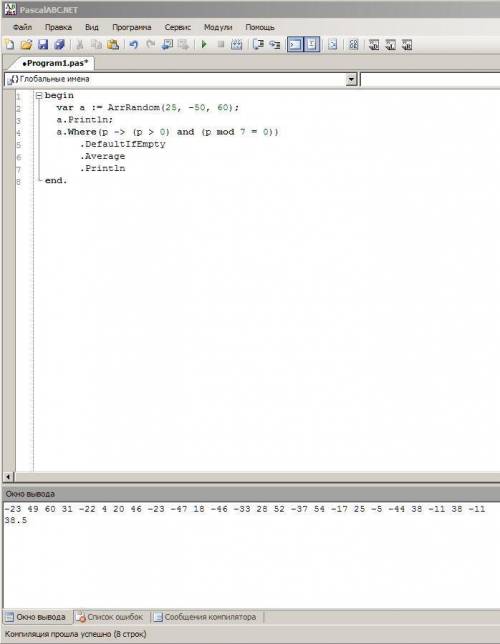Click inside the code editor on the .Average line
Viewport: 500px width, 644px height.
[103, 156]
